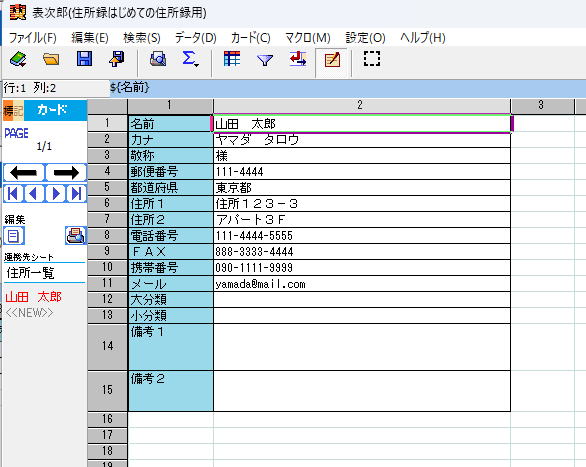Open file with the folder toolbar icon

(x=51, y=59)
